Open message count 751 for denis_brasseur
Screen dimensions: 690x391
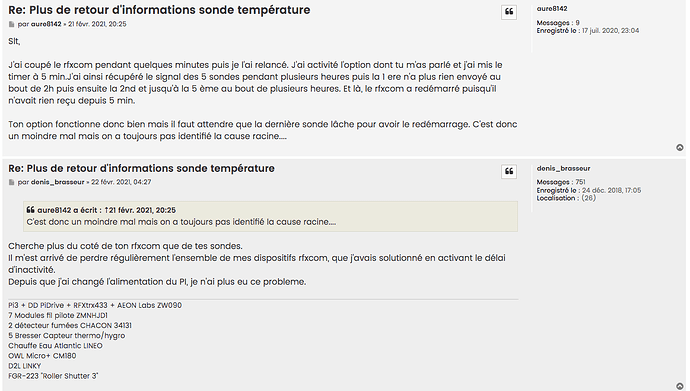[x=580, y=182]
